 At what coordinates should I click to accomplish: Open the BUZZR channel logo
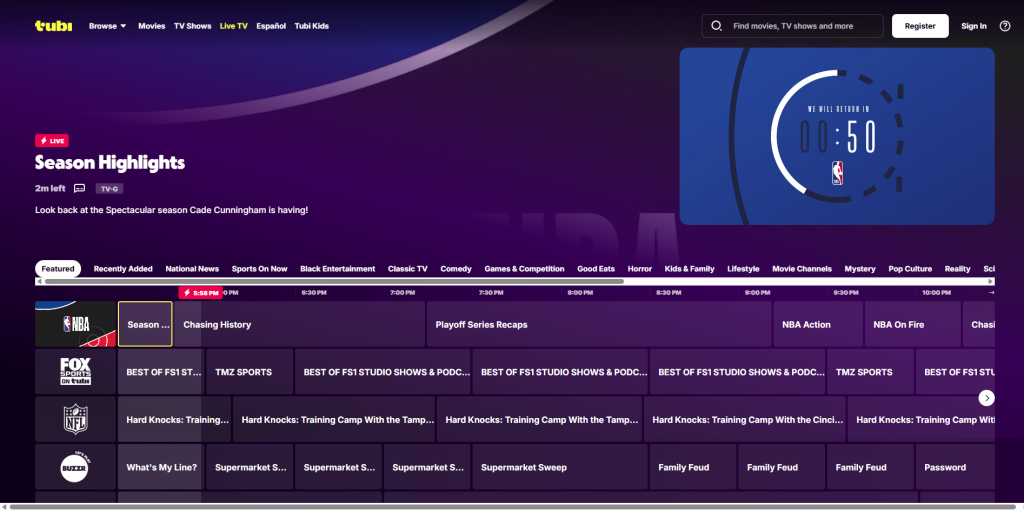[75, 467]
